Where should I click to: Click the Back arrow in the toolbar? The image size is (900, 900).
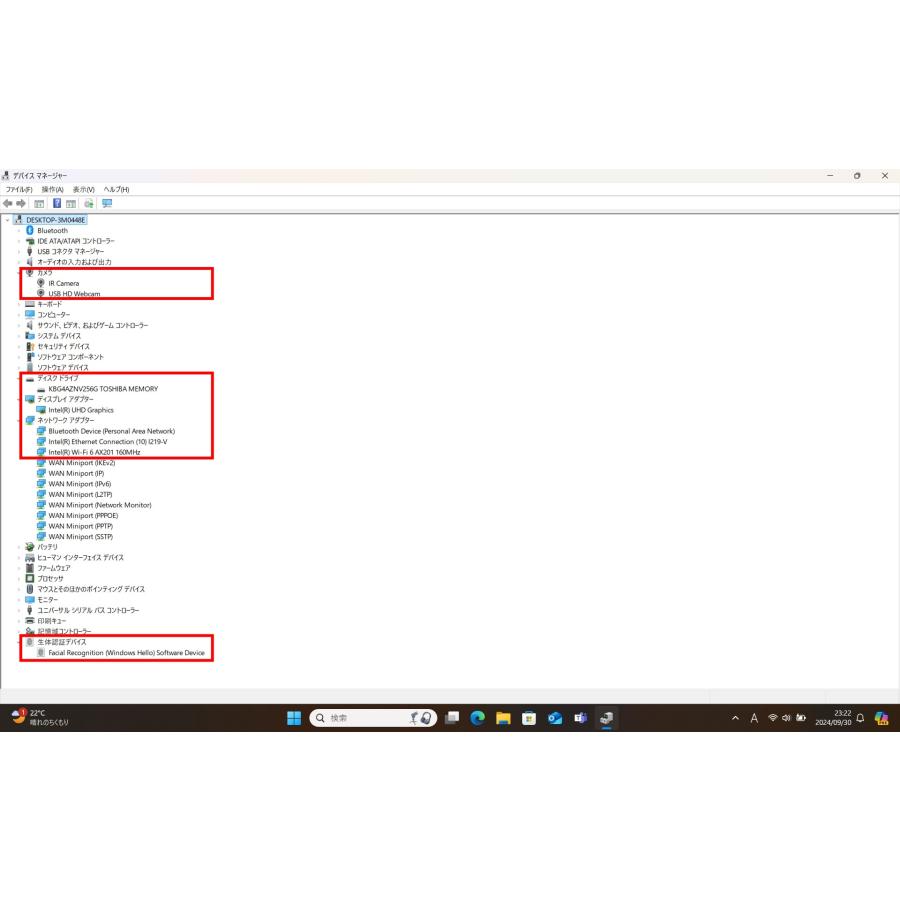7,203
